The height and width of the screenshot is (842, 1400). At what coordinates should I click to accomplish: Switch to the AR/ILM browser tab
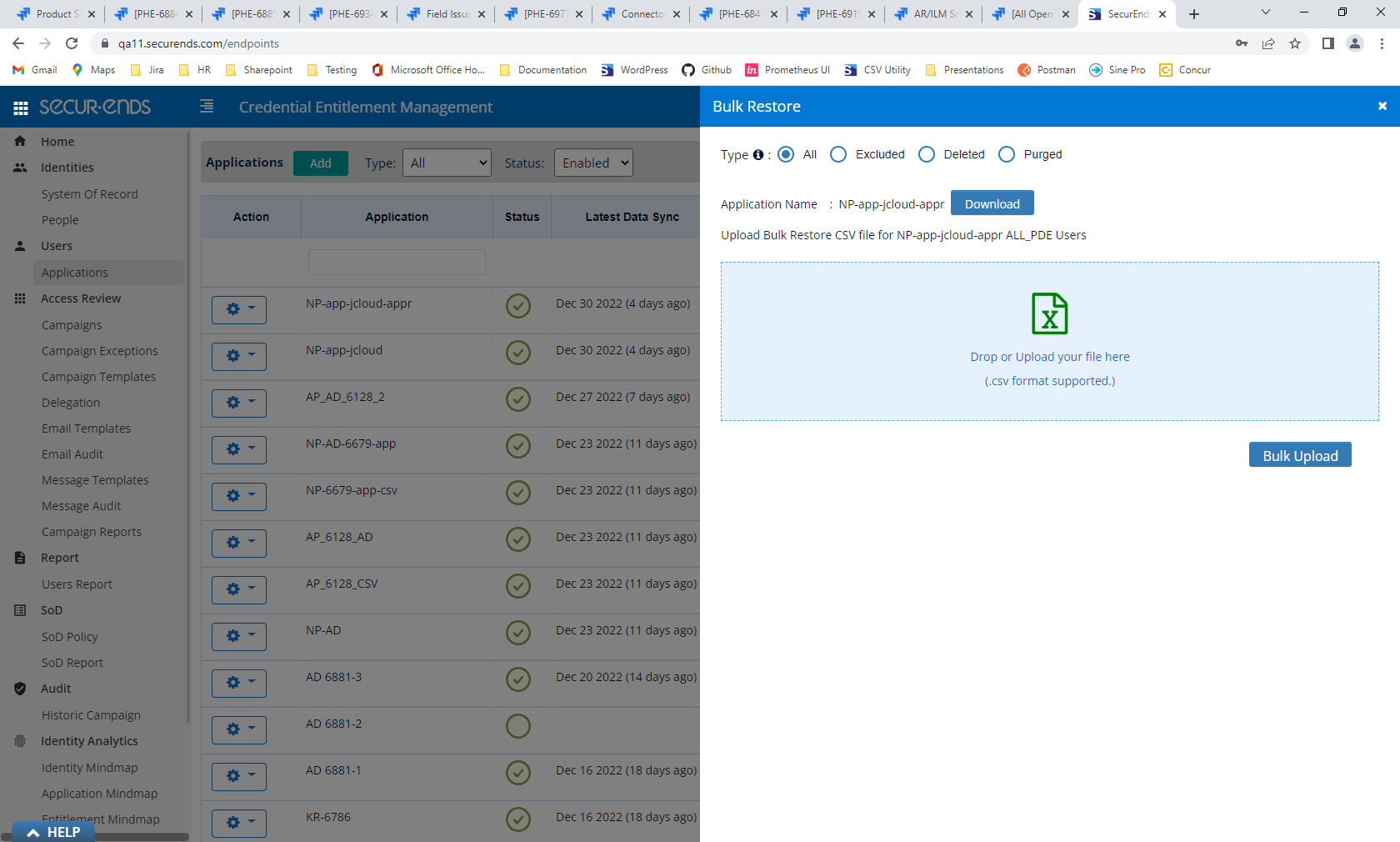932,13
